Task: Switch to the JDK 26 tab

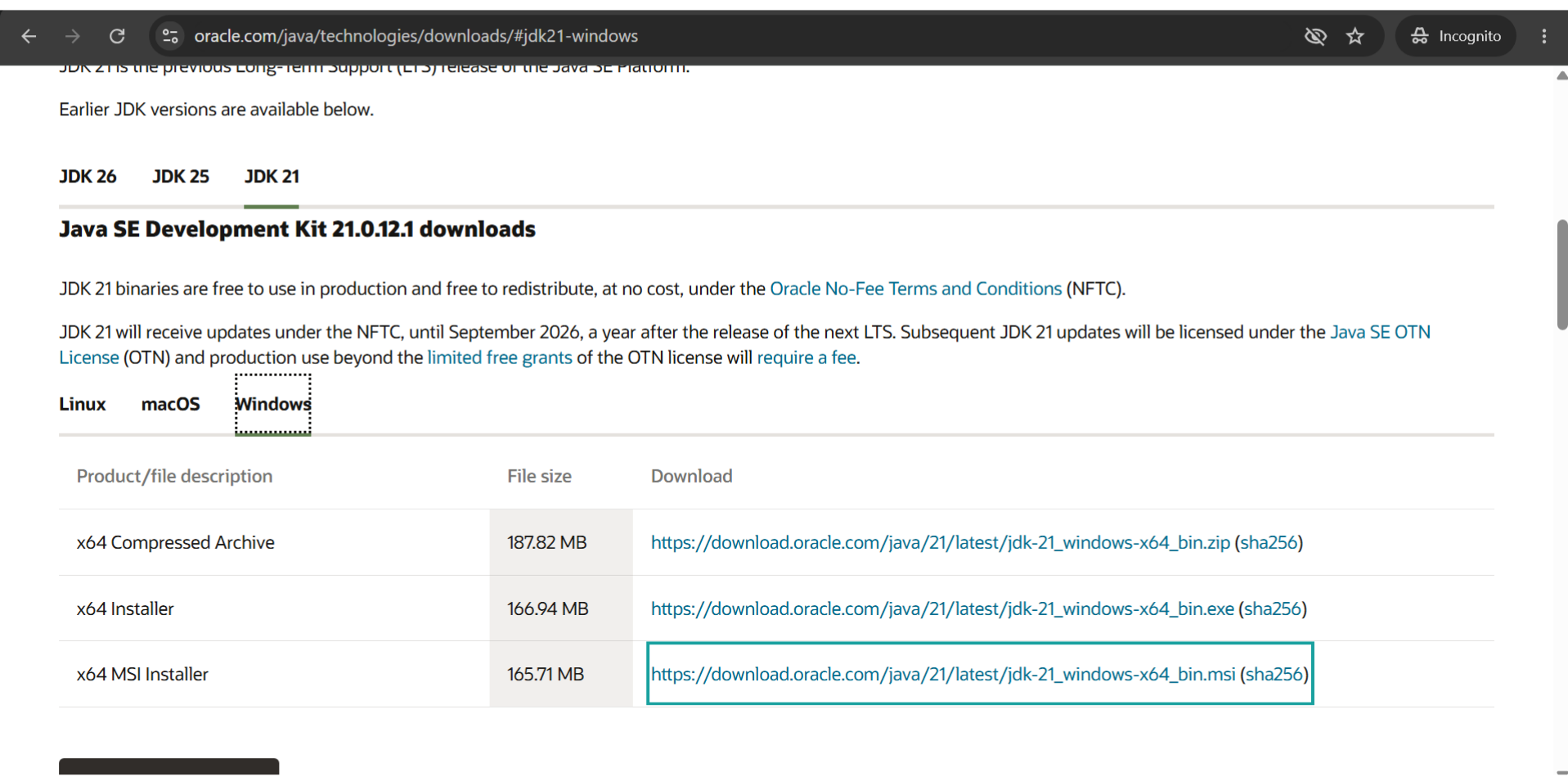Action: [x=88, y=177]
